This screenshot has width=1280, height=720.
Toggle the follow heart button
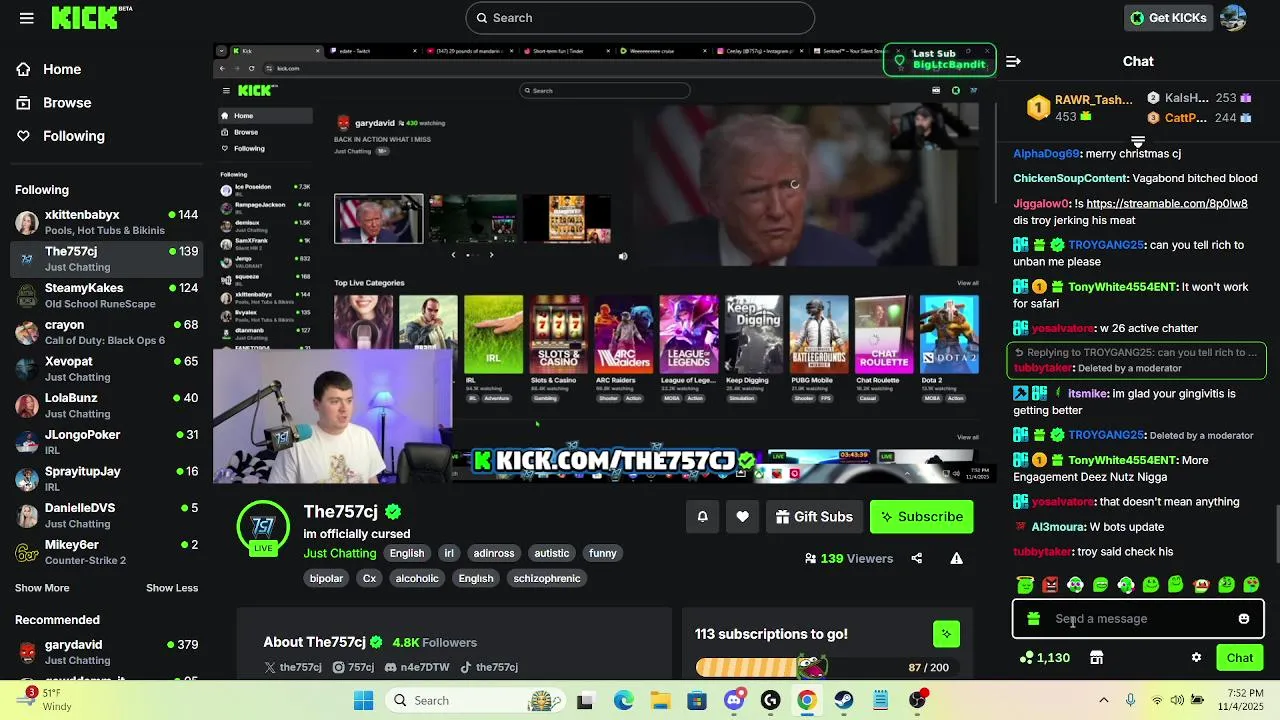[742, 517]
